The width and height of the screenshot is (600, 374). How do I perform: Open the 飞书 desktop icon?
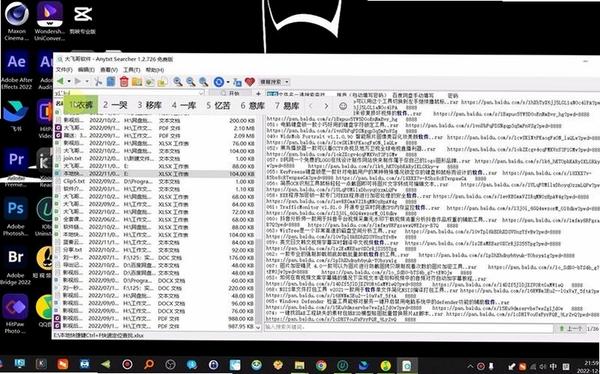click(15, 115)
